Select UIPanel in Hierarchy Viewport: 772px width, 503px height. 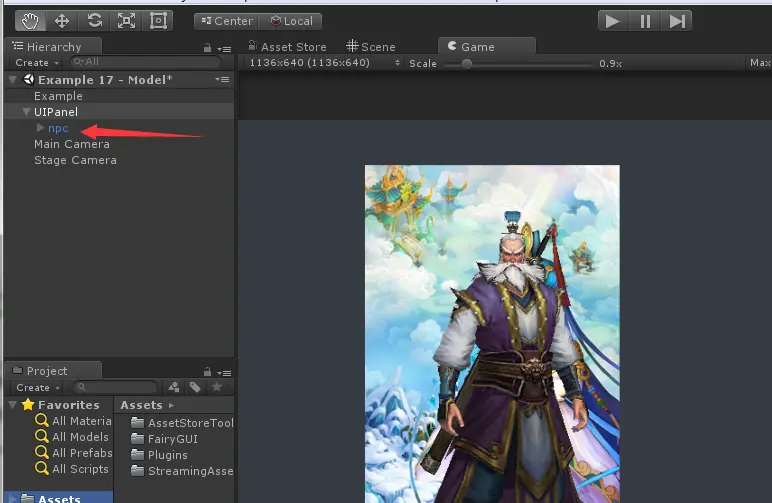tap(56, 112)
